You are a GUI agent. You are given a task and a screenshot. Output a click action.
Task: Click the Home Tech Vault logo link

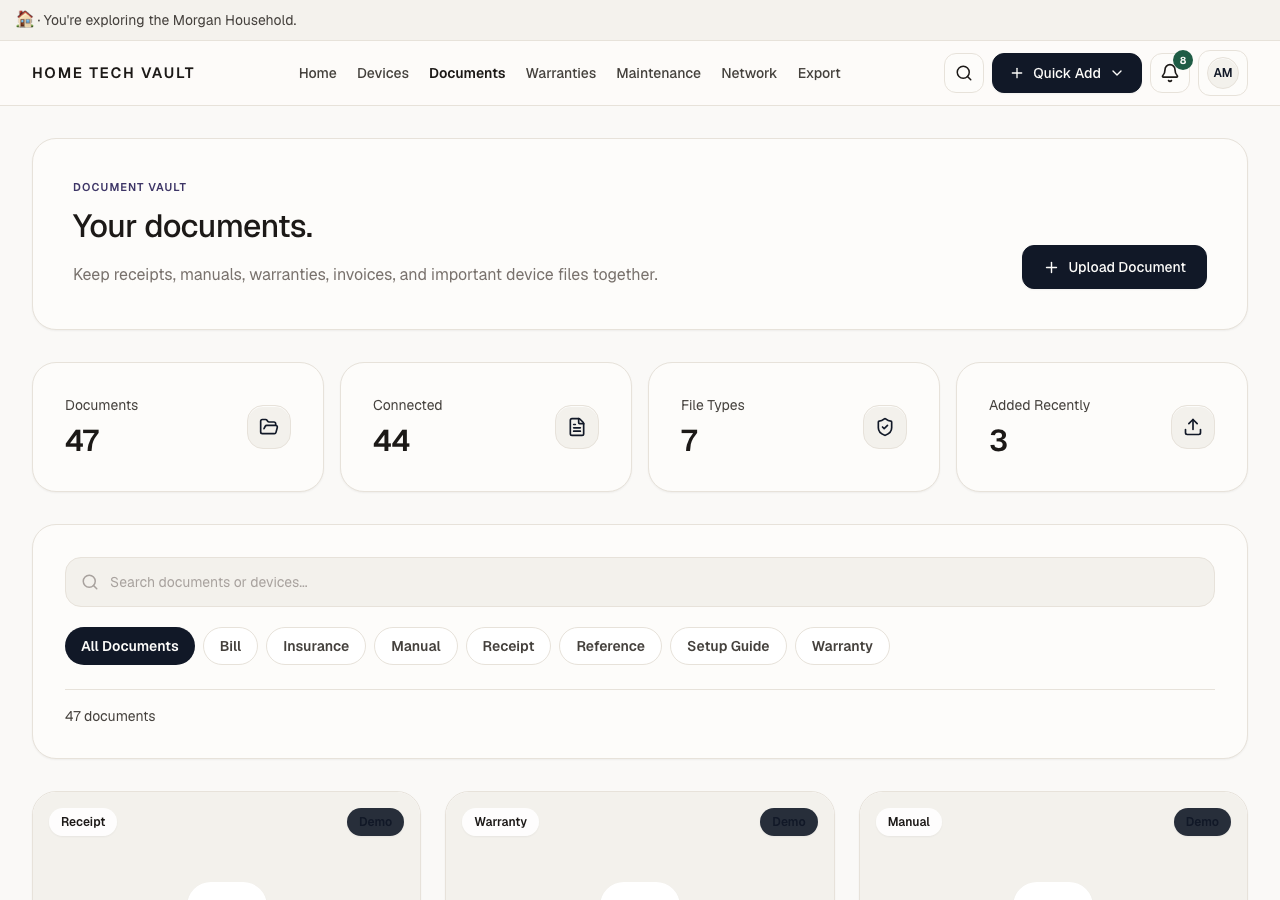pos(113,73)
